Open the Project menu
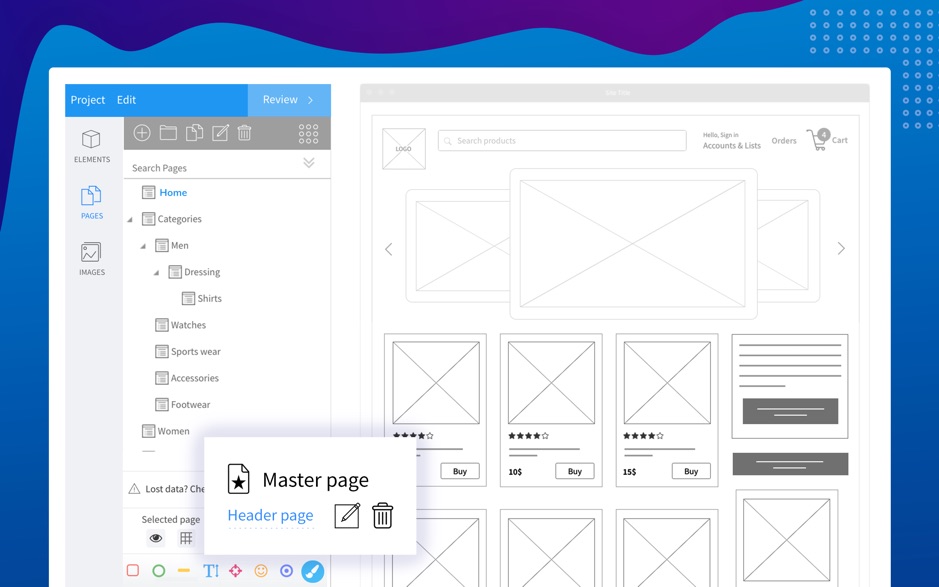939x587 pixels. click(x=88, y=100)
